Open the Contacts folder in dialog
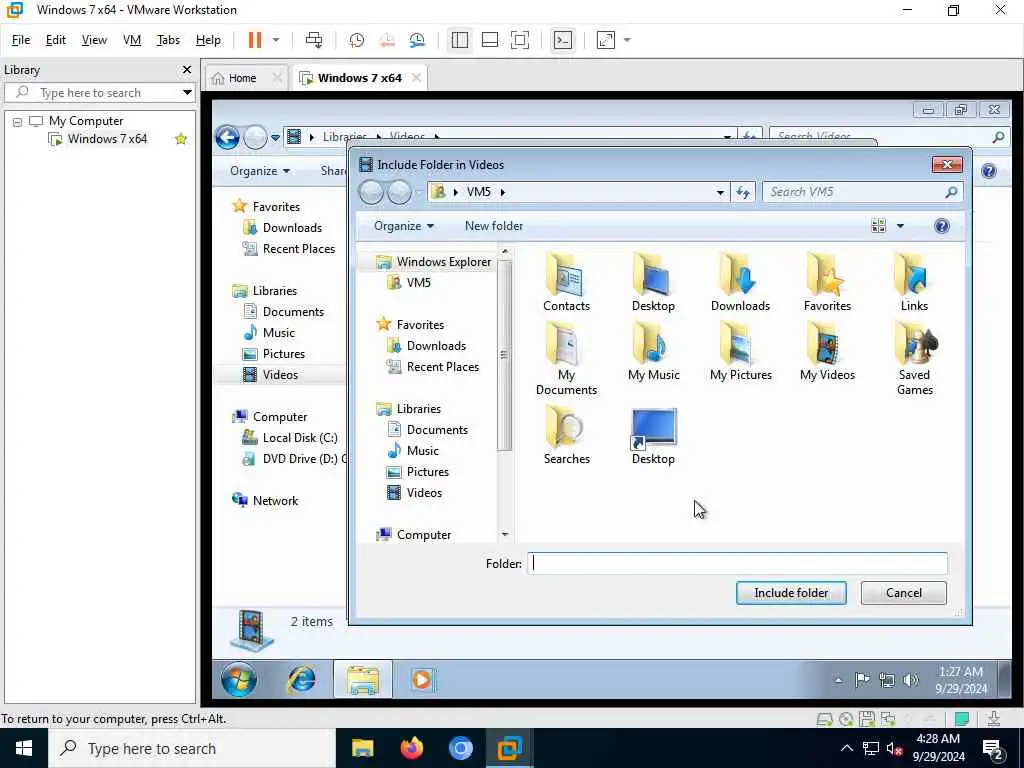Viewport: 1024px width, 768px height. click(566, 283)
